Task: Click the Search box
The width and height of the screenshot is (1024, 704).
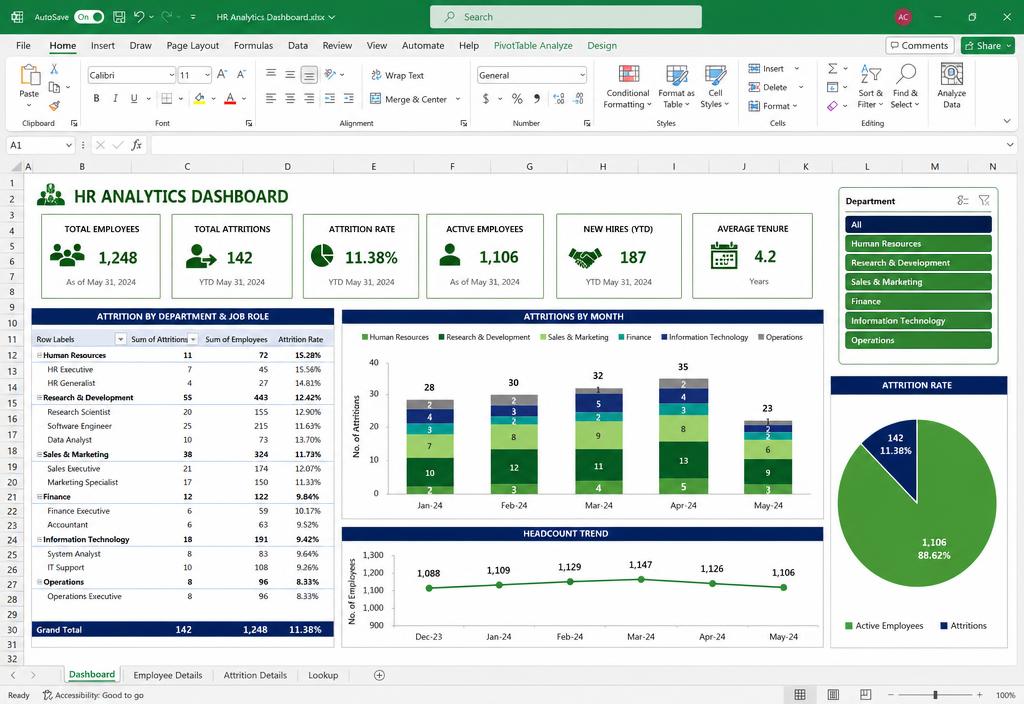Action: click(x=566, y=17)
